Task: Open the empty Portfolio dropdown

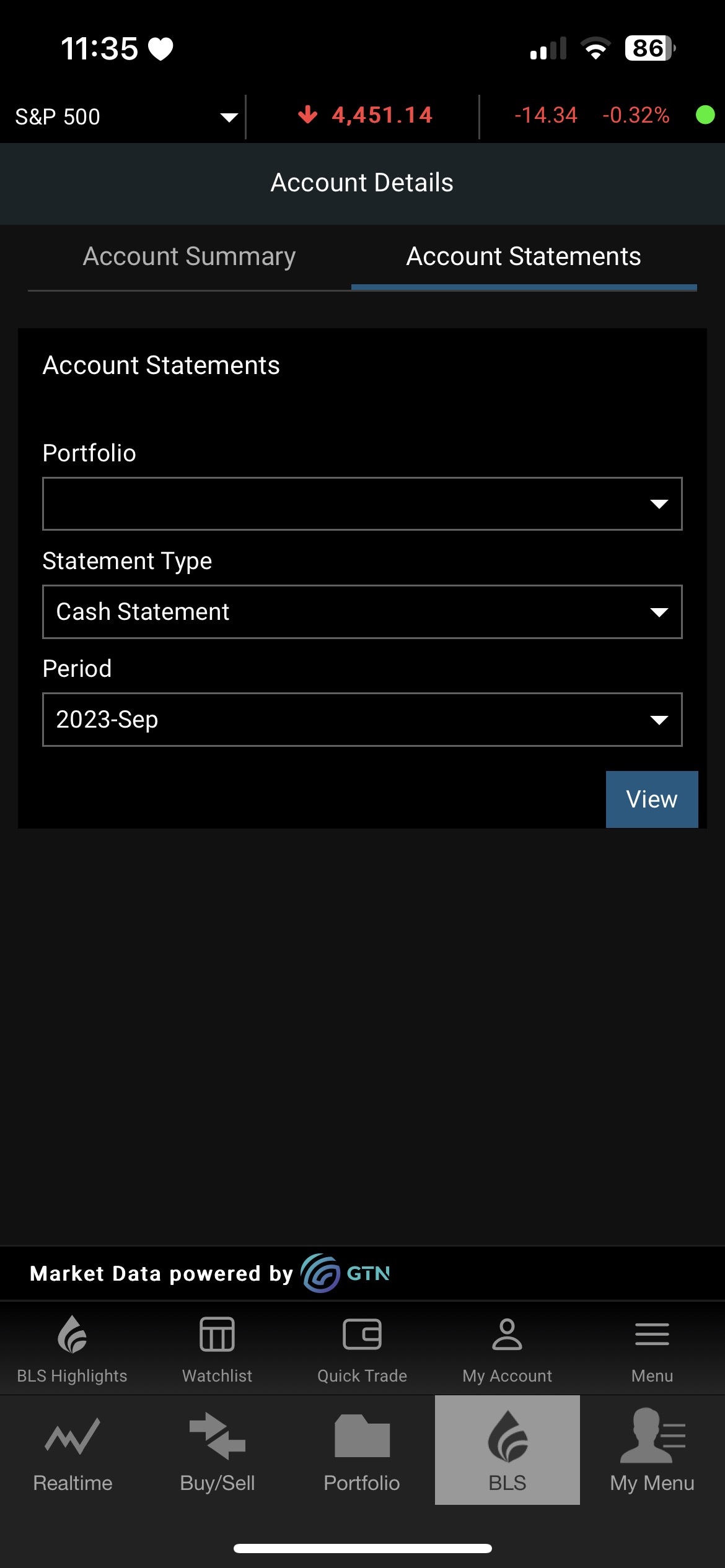Action: coord(362,503)
